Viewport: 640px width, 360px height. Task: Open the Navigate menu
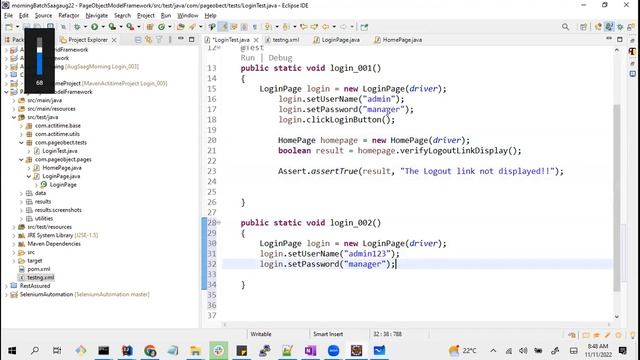[x=97, y=16]
